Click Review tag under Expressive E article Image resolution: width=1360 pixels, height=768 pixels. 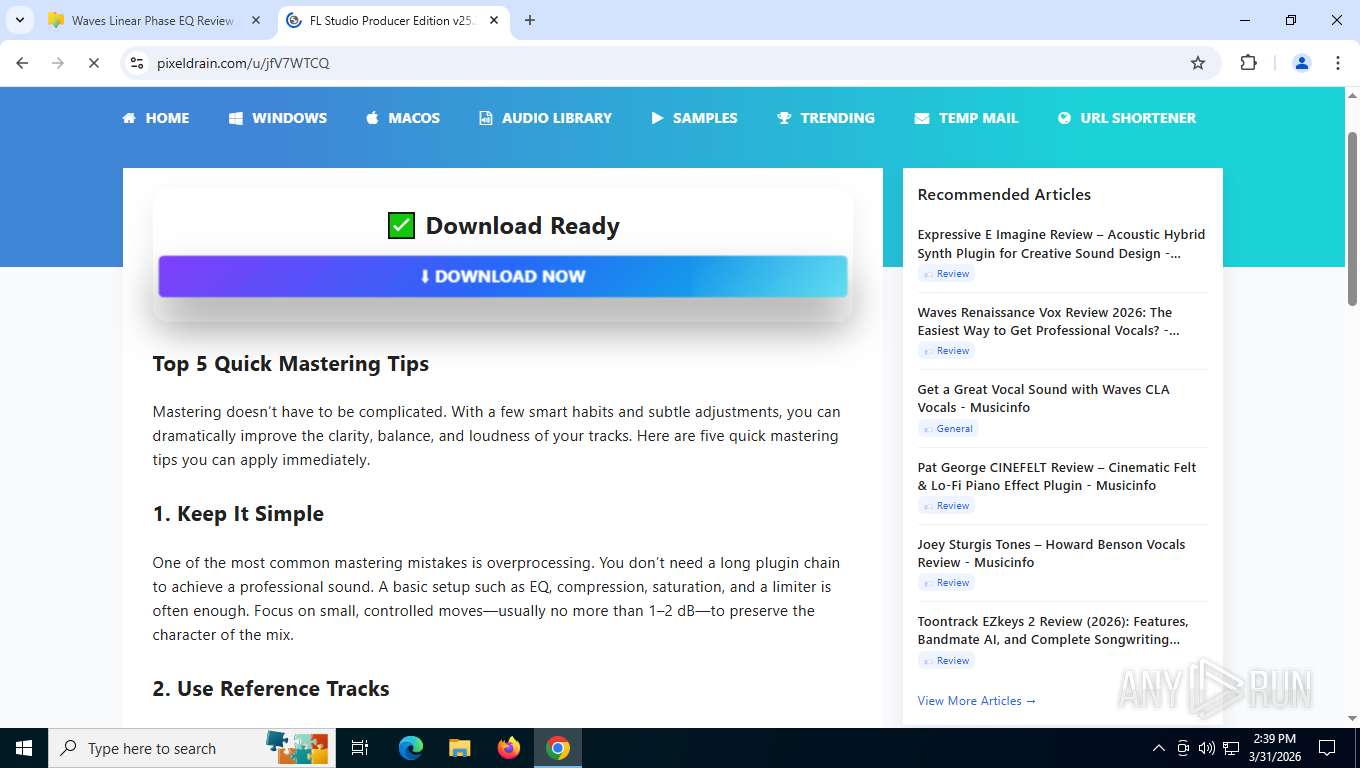946,274
